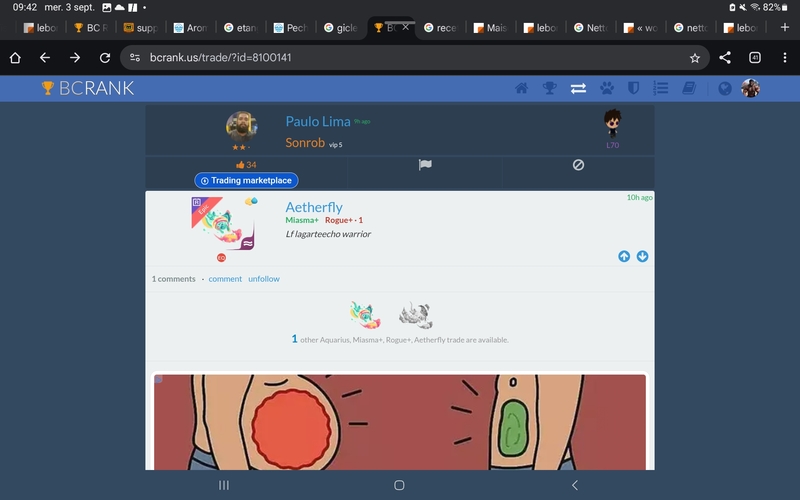Open new browser tab with plus
800x500 pixels.
coord(784,27)
